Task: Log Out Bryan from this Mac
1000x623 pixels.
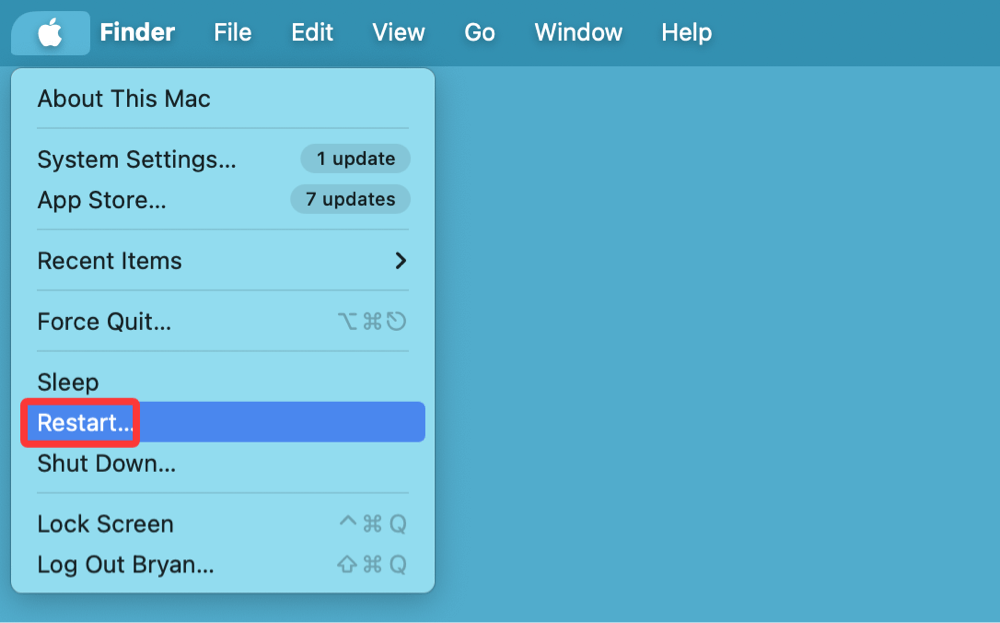Action: click(125, 564)
